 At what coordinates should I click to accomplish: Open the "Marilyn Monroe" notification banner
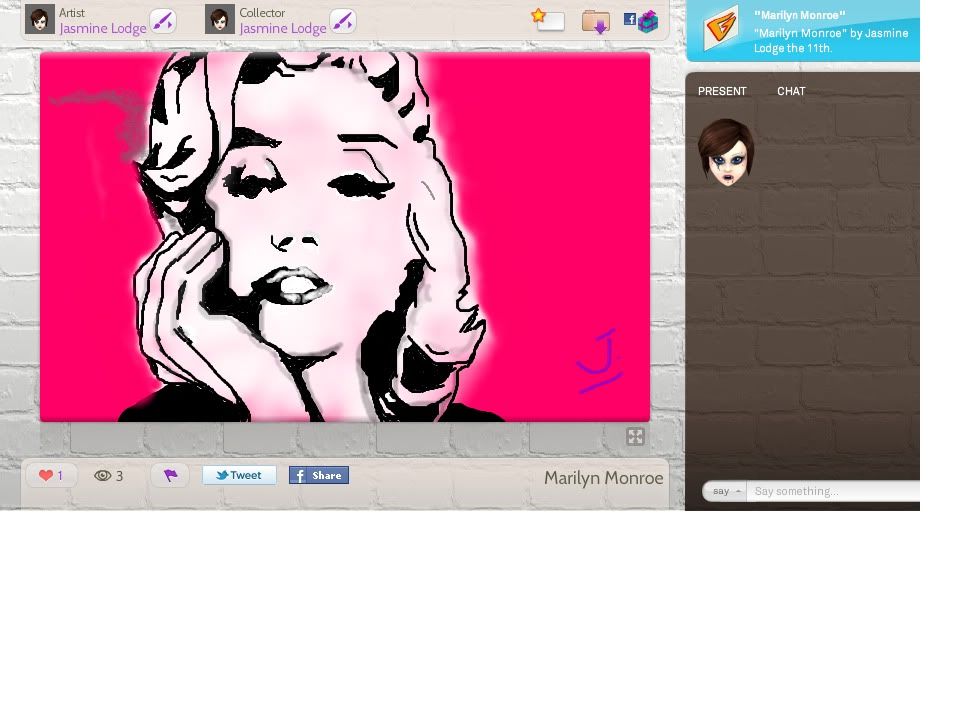point(802,31)
